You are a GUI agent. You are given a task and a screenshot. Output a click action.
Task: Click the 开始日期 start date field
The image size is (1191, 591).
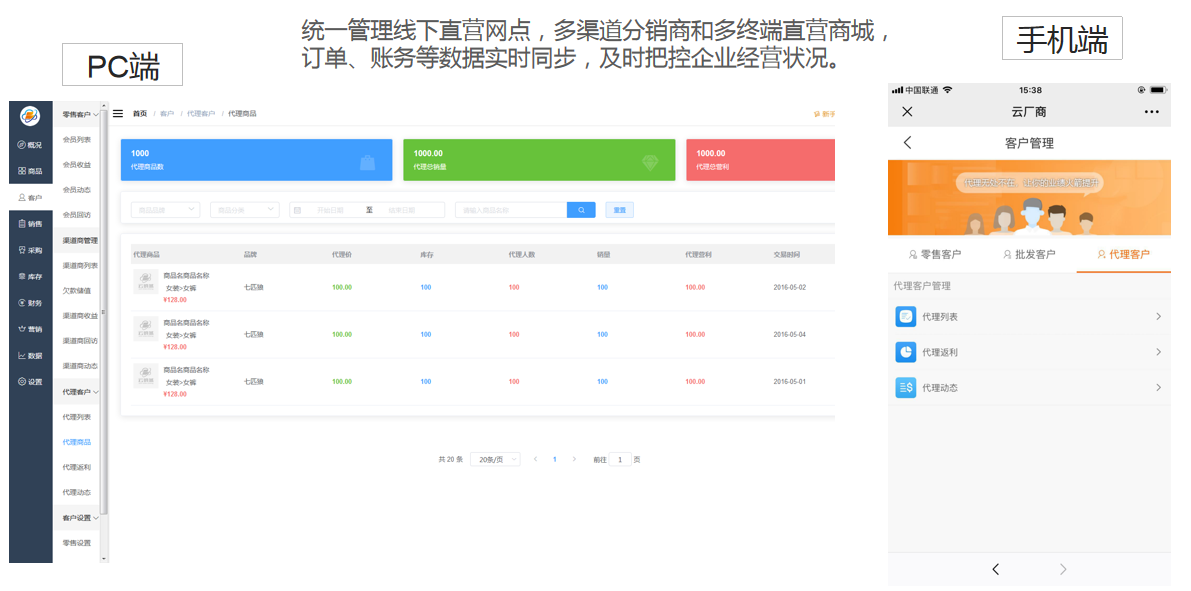330,210
